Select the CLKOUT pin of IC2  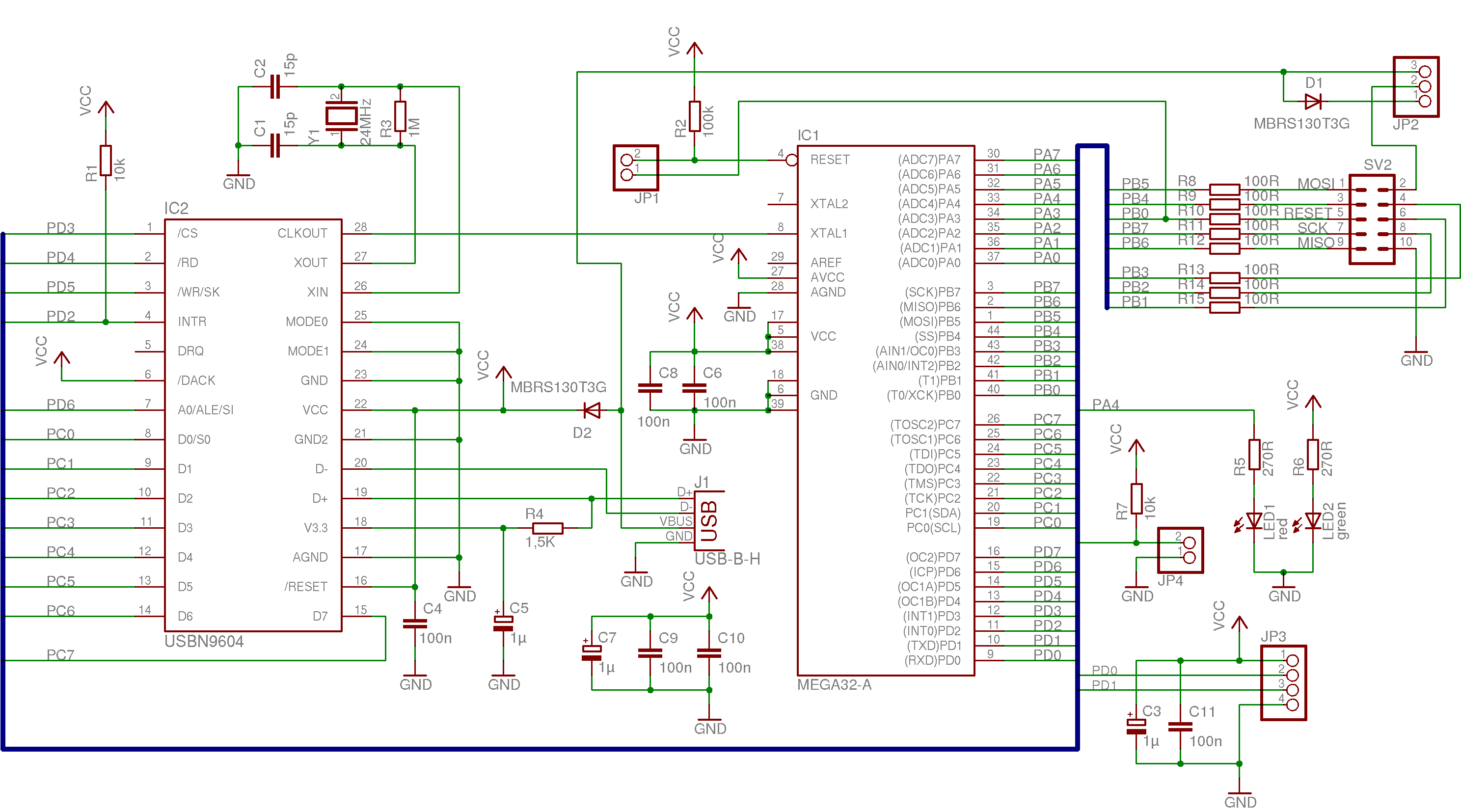302,233
